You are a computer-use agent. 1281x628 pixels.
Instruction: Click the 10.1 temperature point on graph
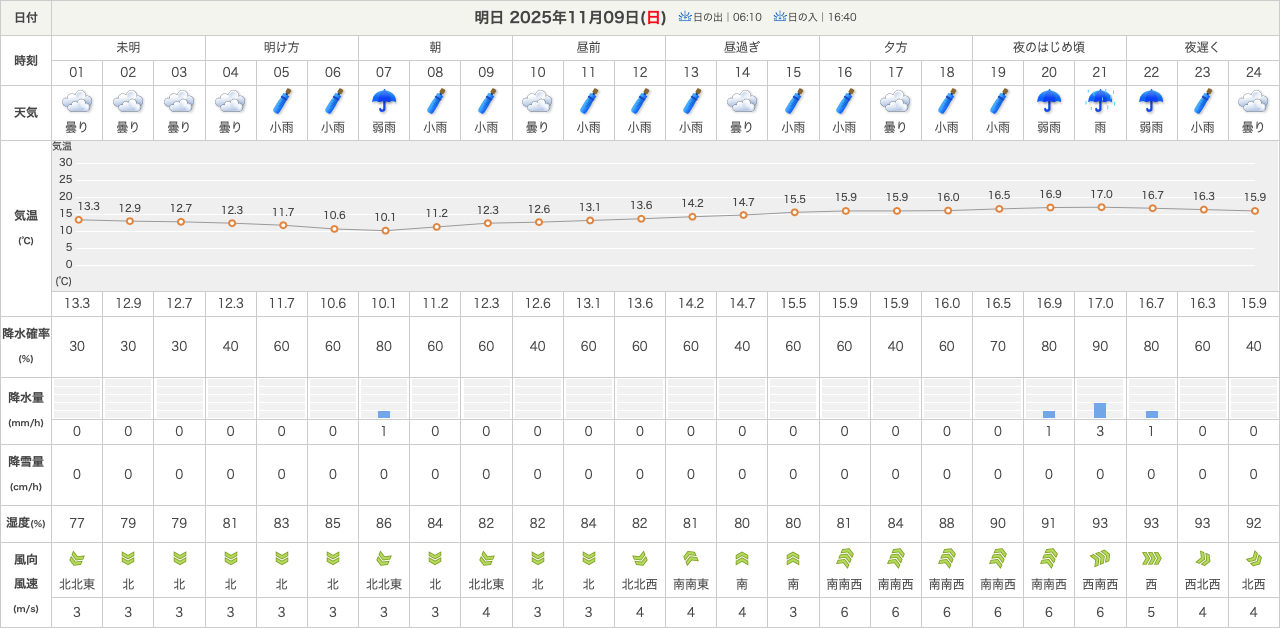coord(385,231)
